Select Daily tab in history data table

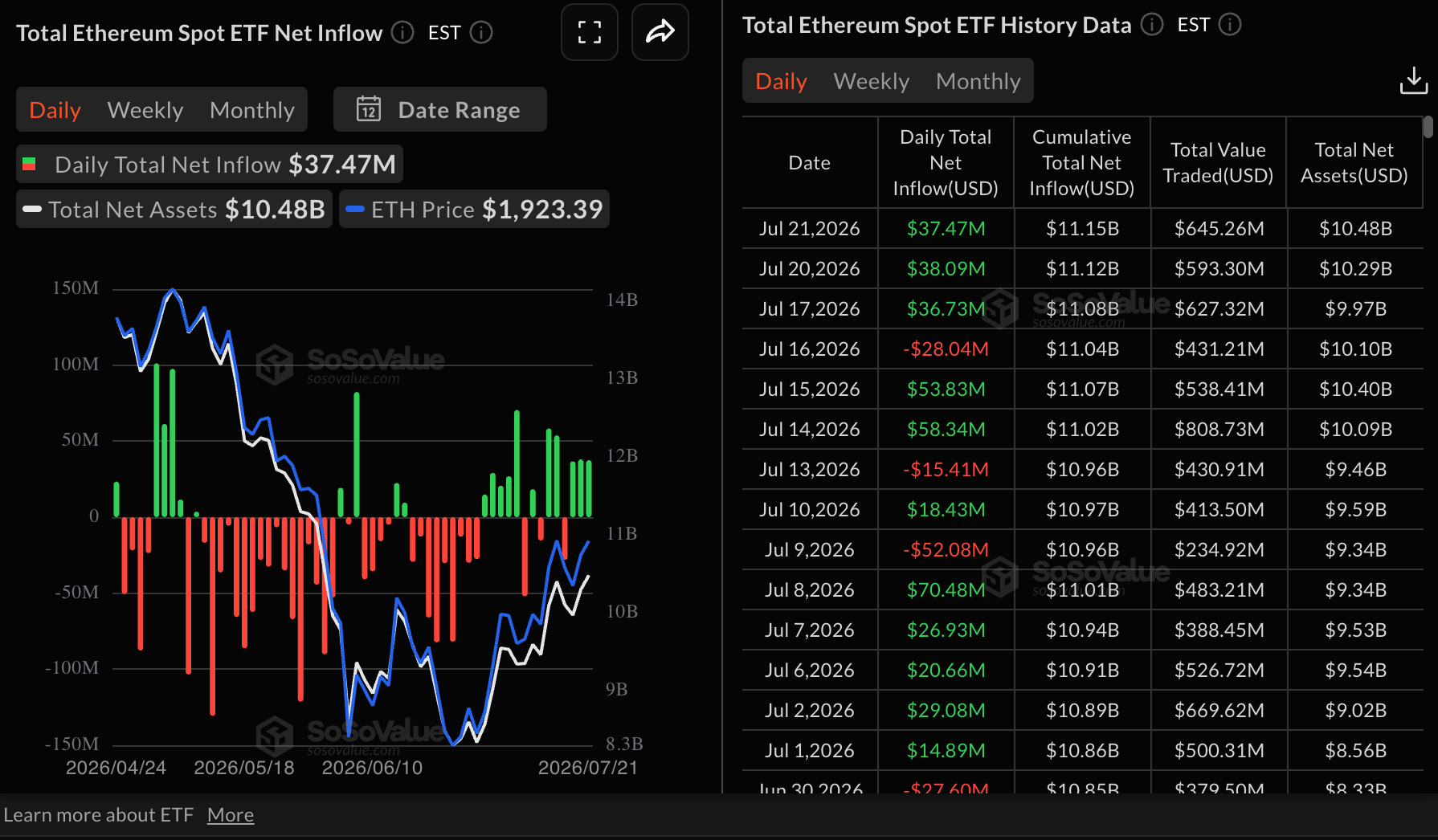(x=781, y=81)
